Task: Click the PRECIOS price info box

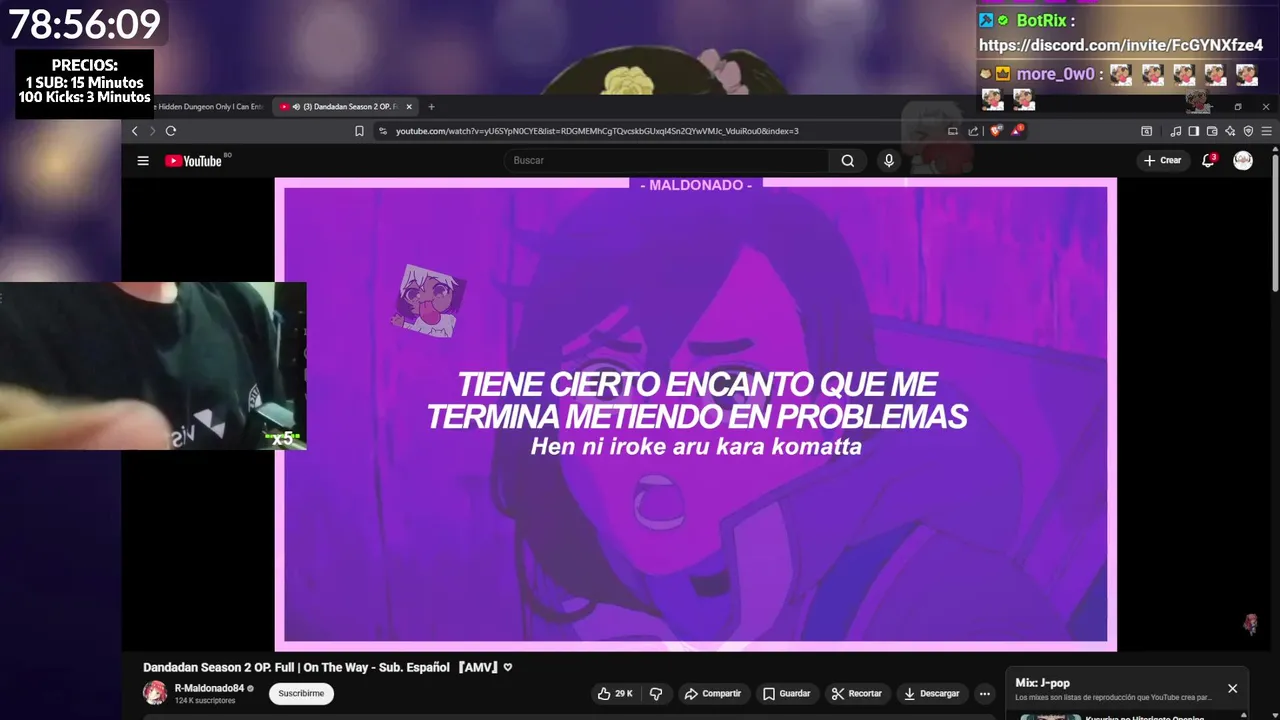Action: [x=85, y=82]
